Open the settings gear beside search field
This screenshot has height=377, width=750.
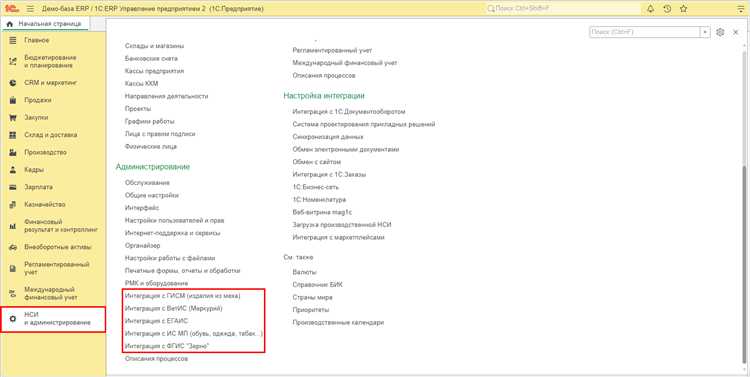click(x=720, y=32)
